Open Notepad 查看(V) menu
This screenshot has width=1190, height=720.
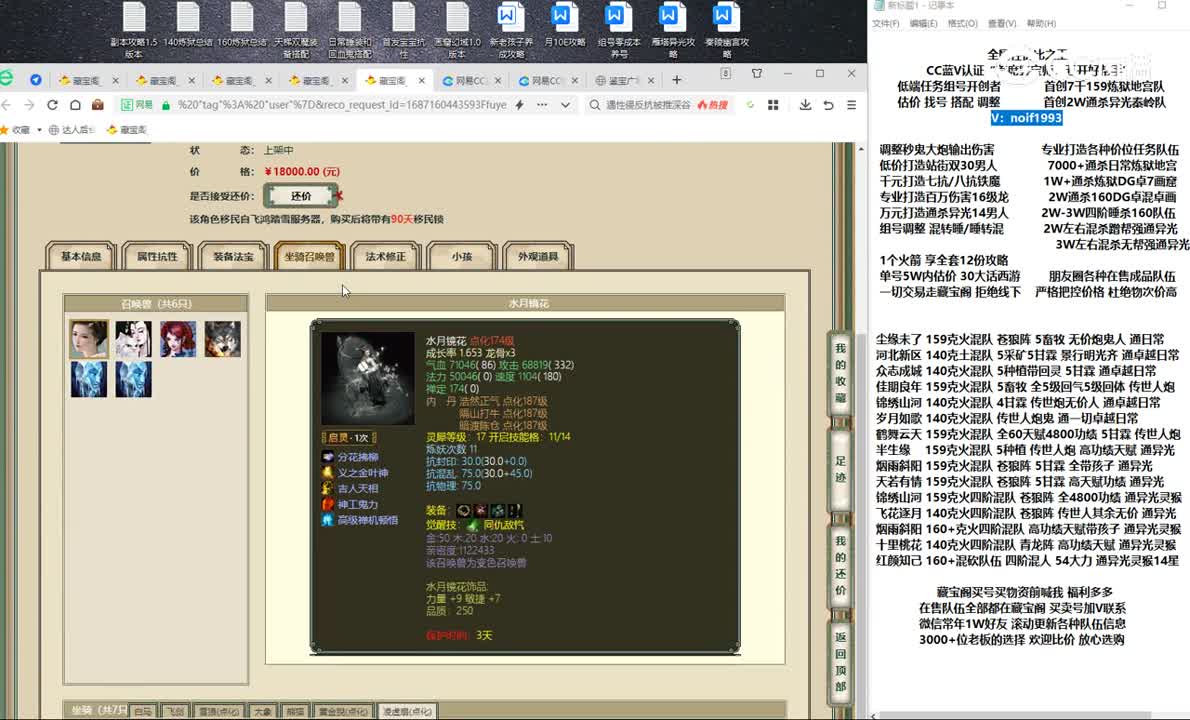[1002, 24]
